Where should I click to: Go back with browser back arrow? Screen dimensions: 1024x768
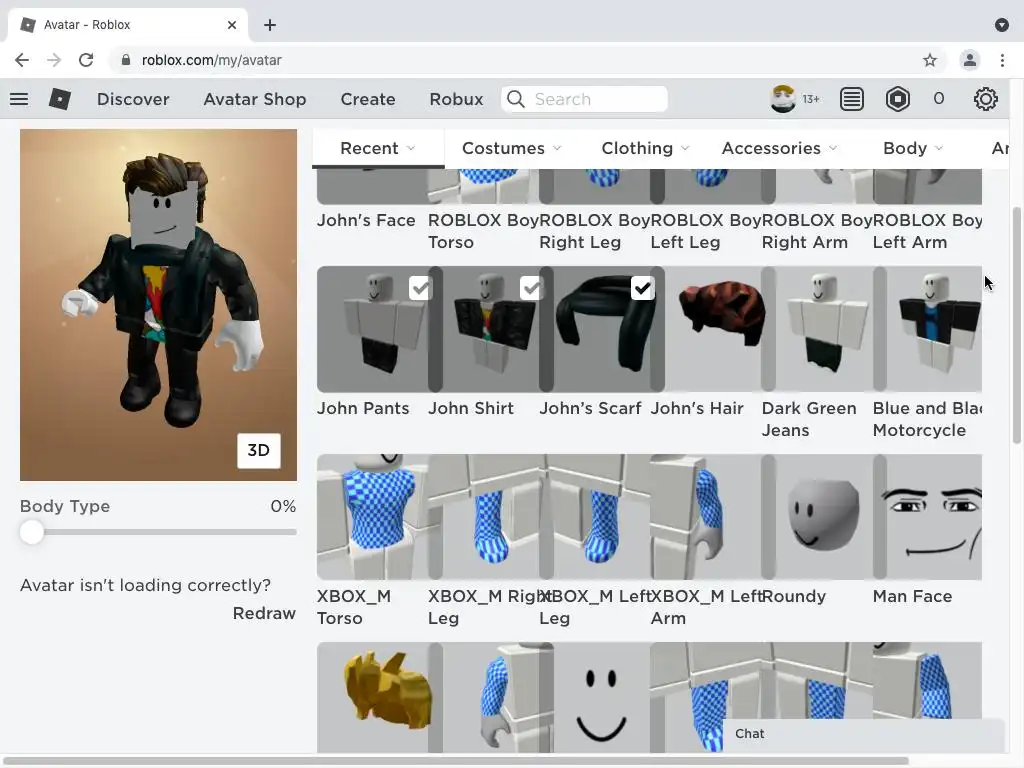tap(22, 60)
